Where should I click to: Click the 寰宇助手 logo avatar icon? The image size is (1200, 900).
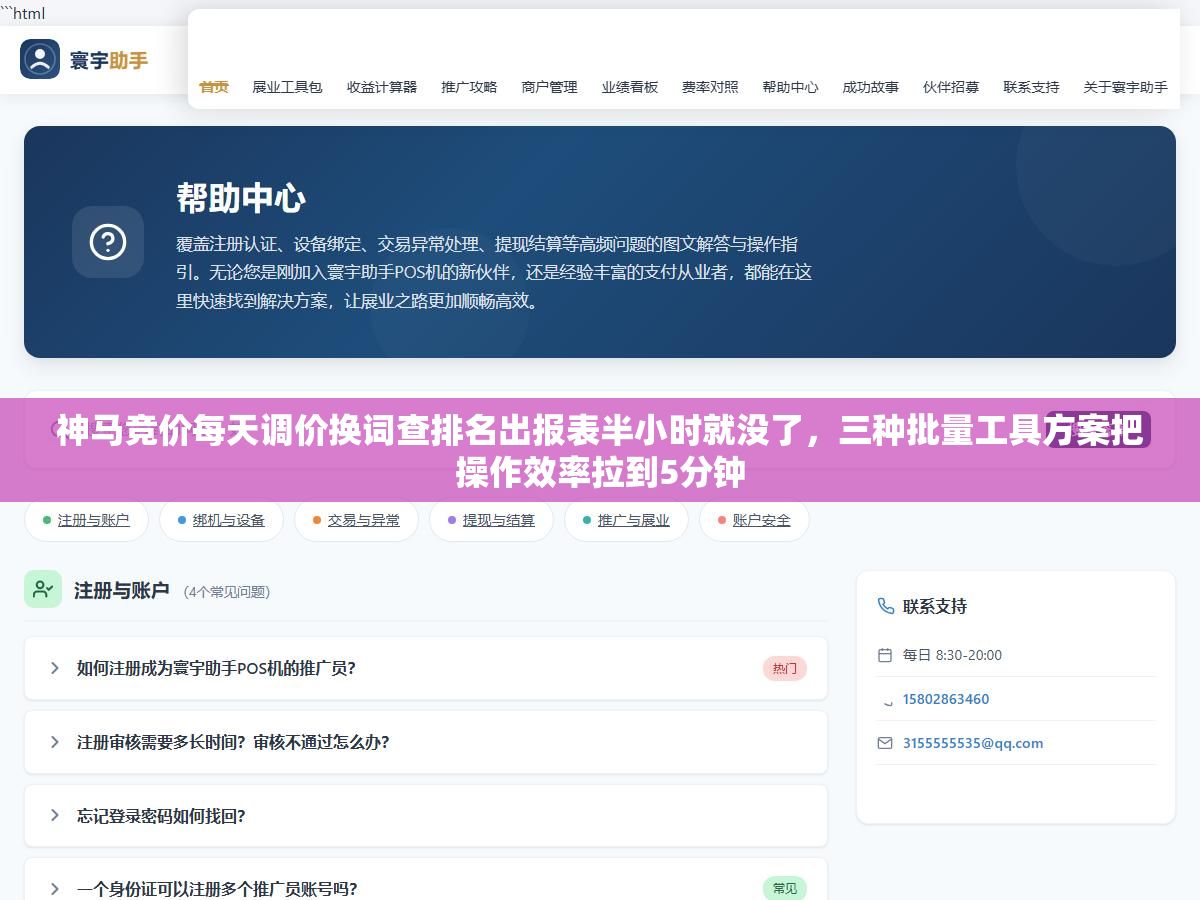(x=40, y=59)
